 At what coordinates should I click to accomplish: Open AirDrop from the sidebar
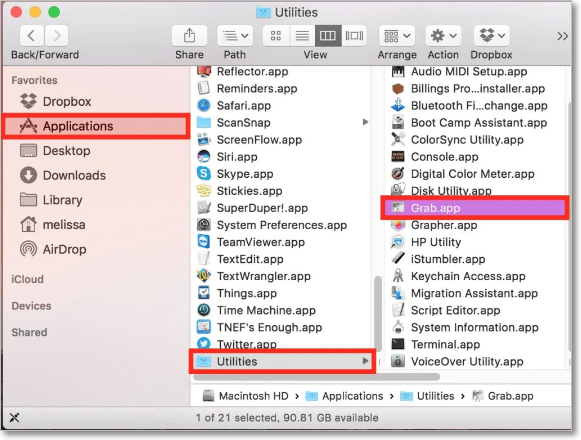[x=53, y=249]
